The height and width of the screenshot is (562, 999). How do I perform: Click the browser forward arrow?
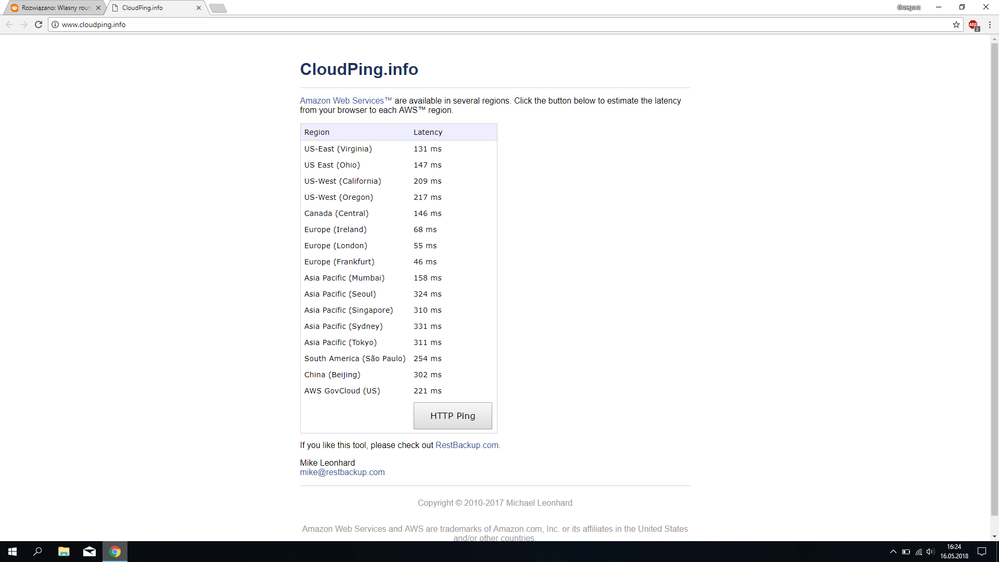click(x=24, y=24)
